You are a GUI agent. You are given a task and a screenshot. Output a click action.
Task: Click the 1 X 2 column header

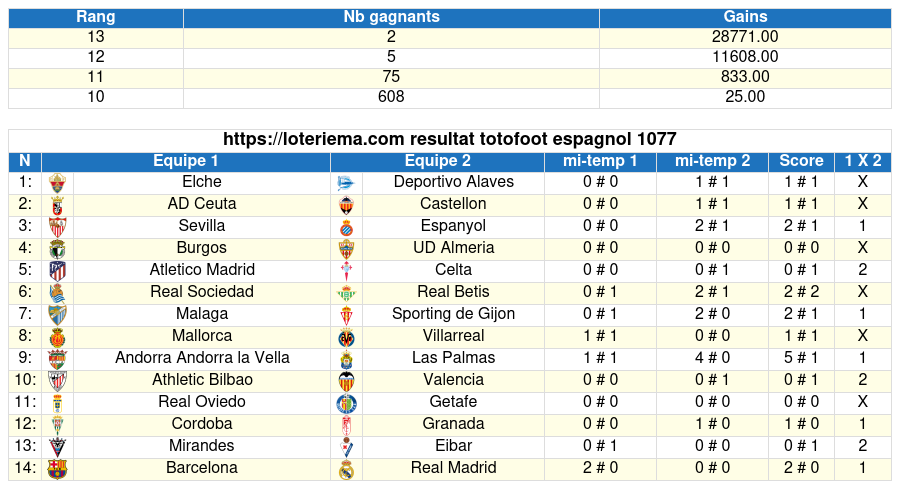[x=863, y=161]
